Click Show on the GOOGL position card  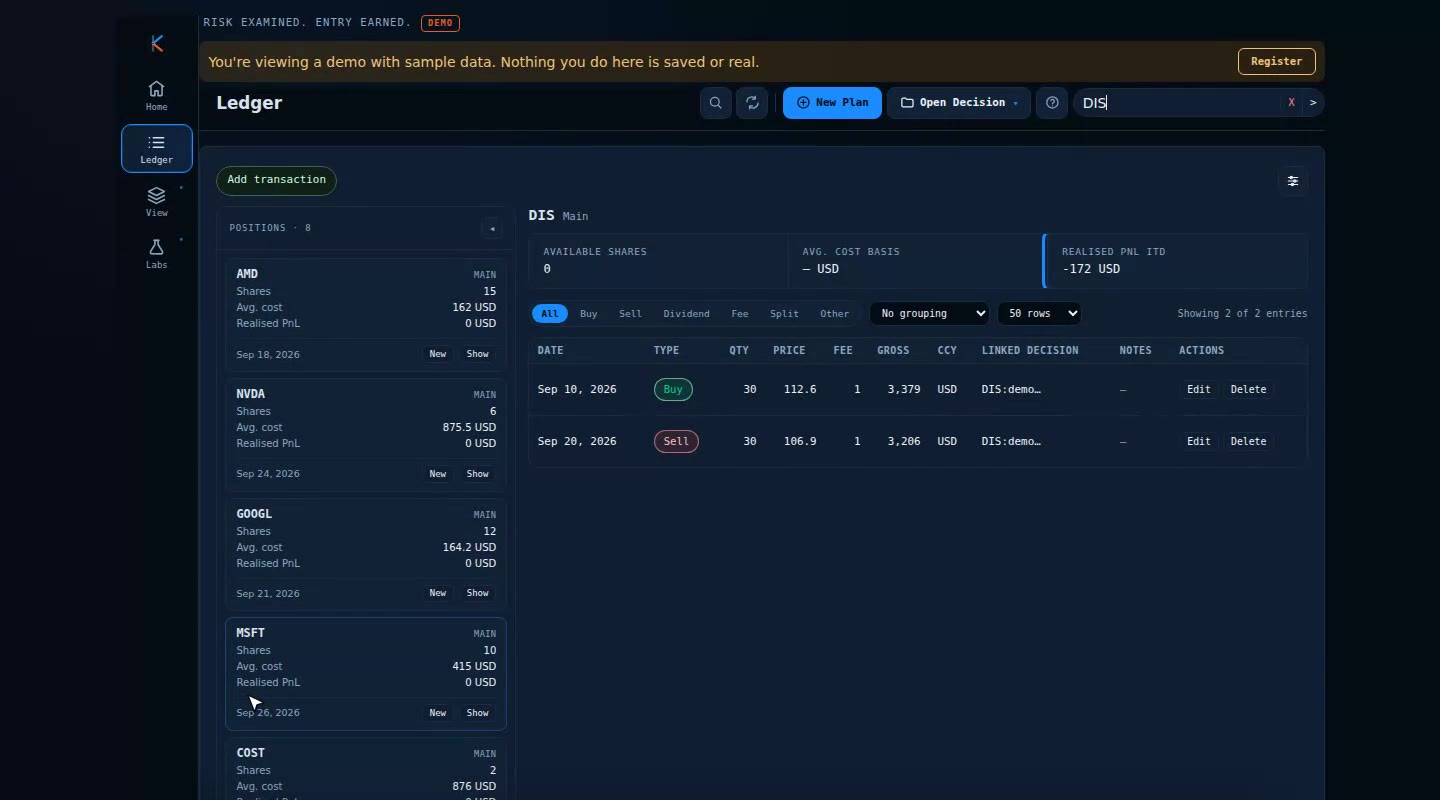pos(478,593)
